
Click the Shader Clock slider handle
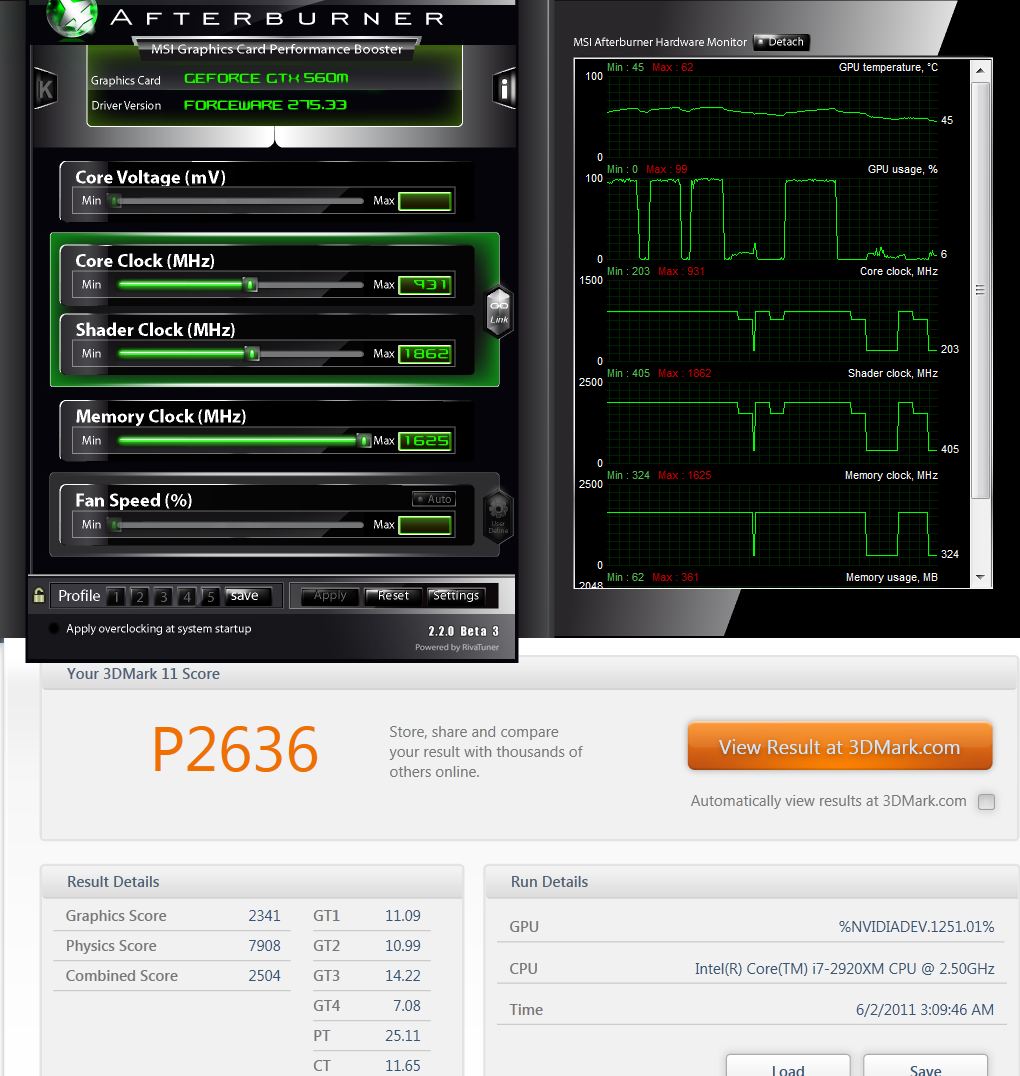click(253, 354)
